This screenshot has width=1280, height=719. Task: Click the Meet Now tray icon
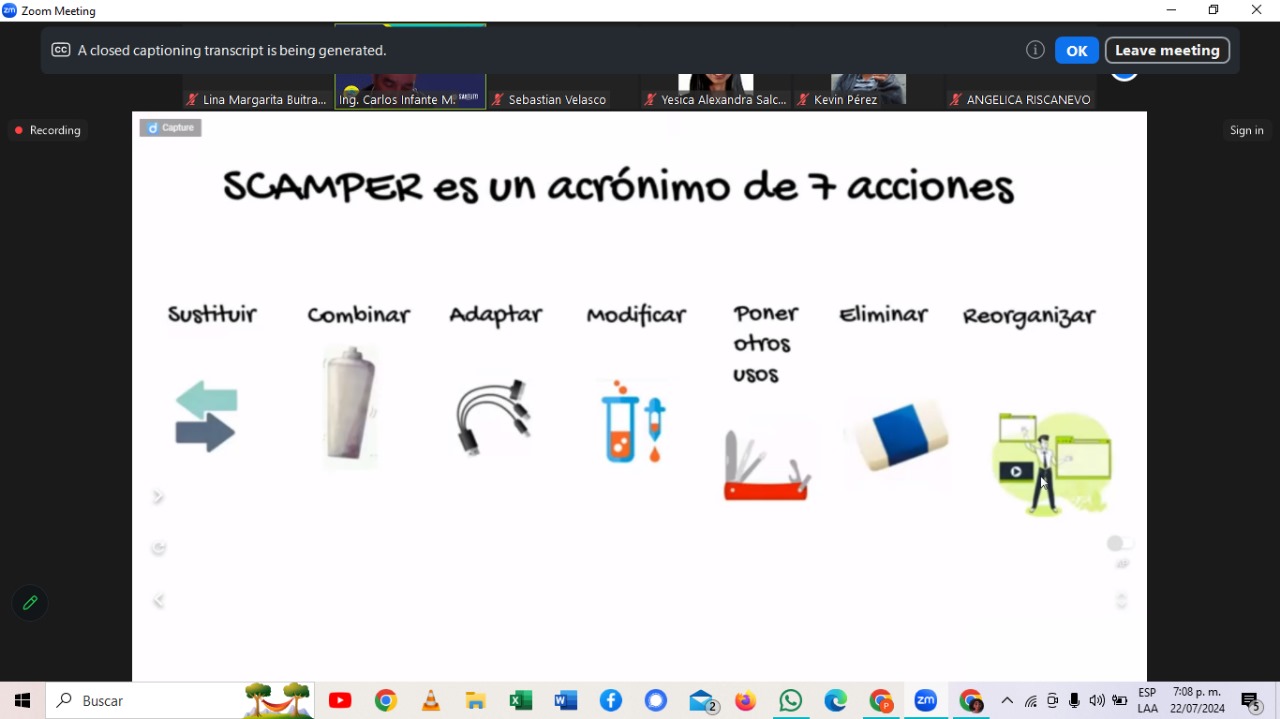1052,701
